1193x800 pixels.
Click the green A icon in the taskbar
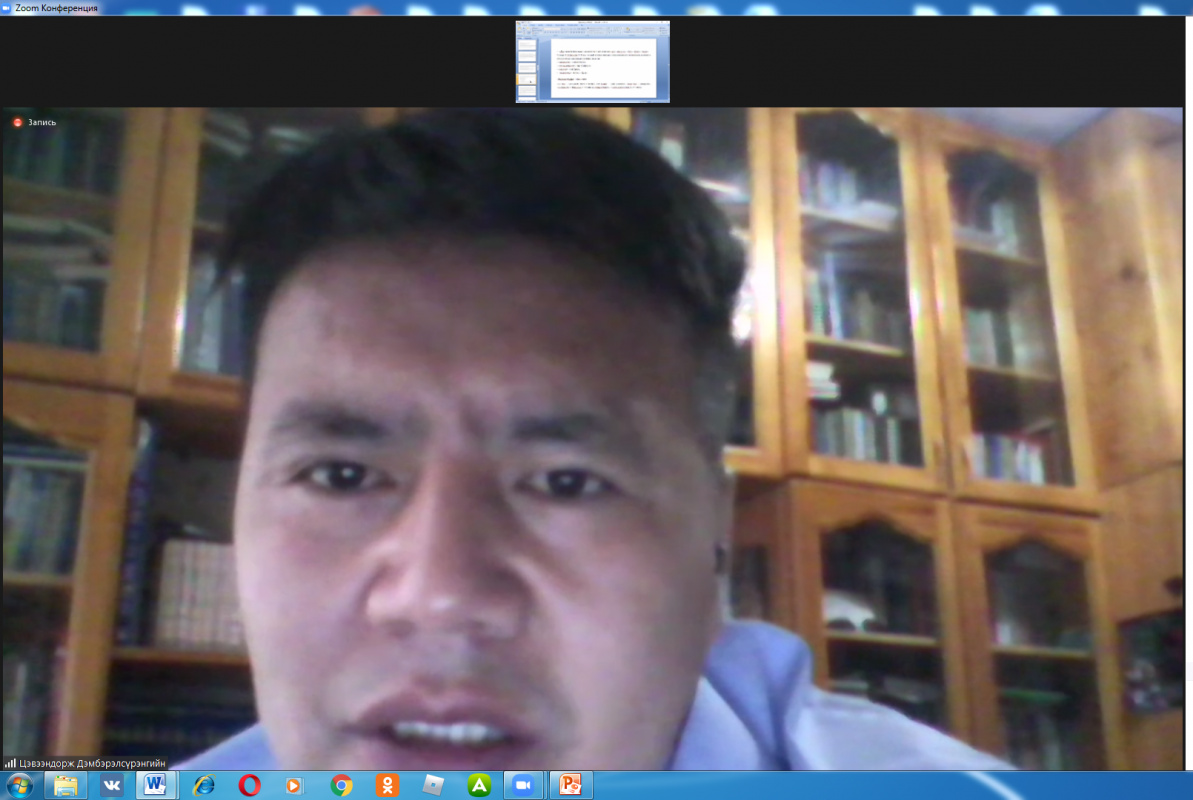[x=479, y=786]
